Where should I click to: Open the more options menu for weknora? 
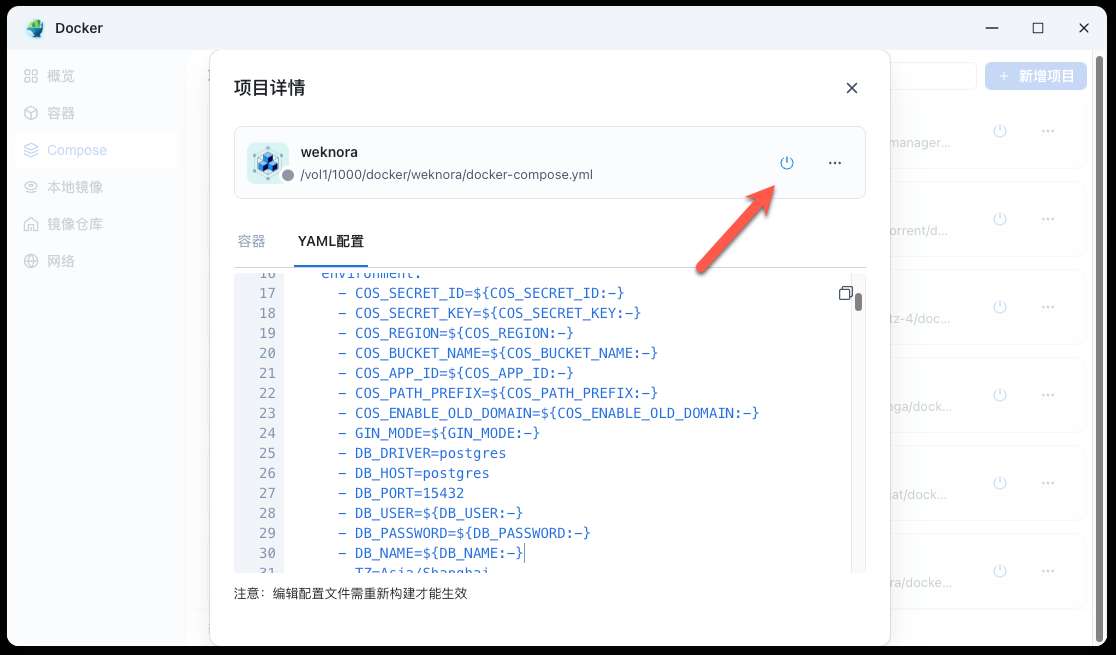tap(835, 162)
